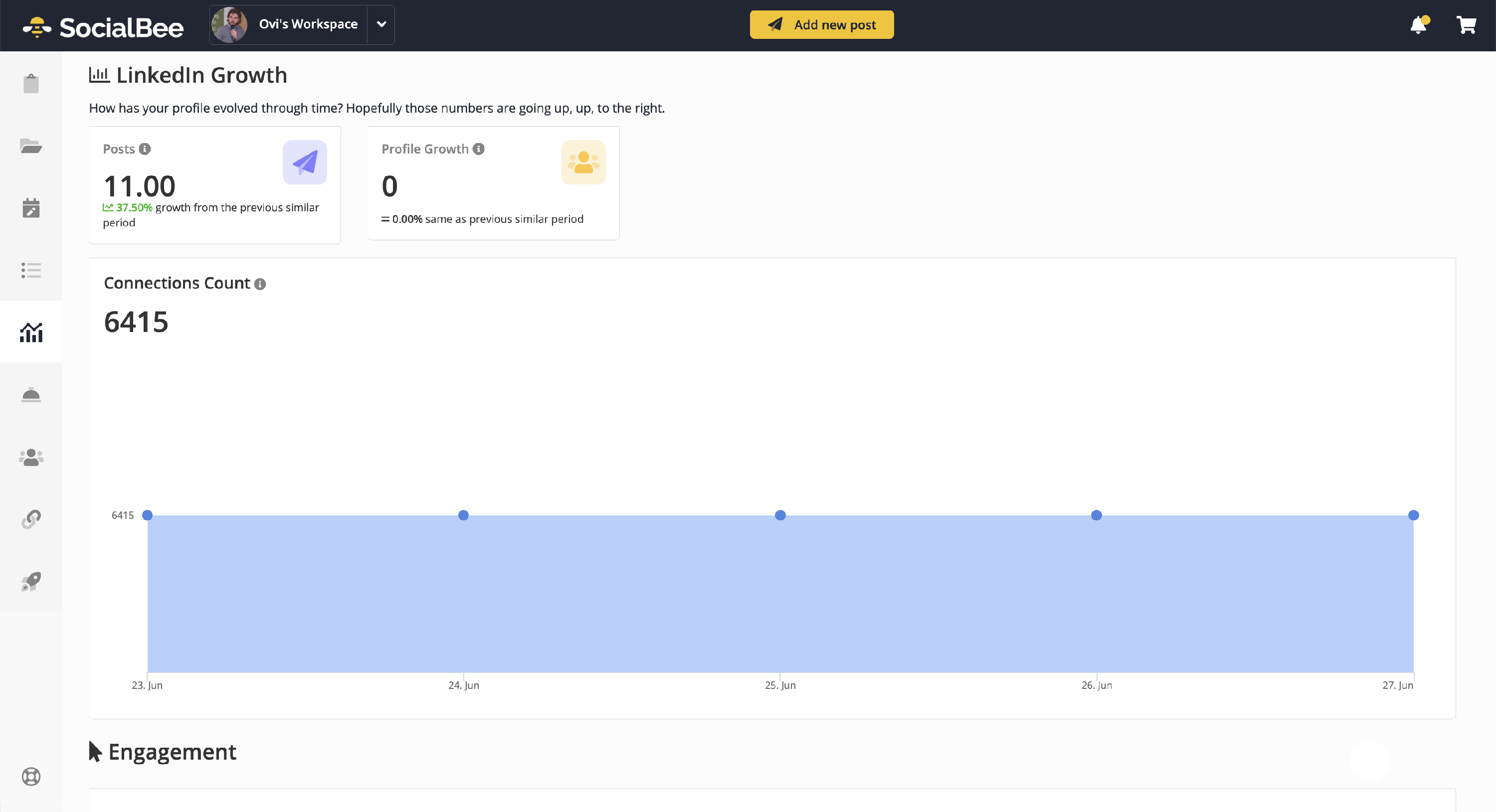Click the chart point above 23. Jun

point(148,515)
